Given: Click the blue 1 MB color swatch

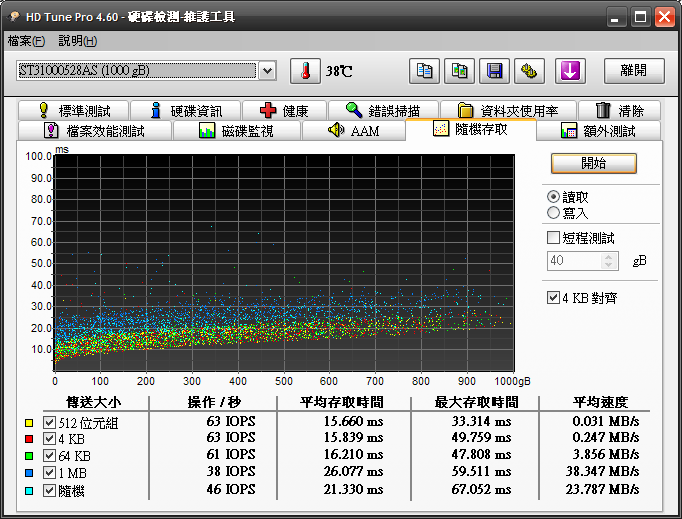Looking at the screenshot, I should [x=29, y=473].
